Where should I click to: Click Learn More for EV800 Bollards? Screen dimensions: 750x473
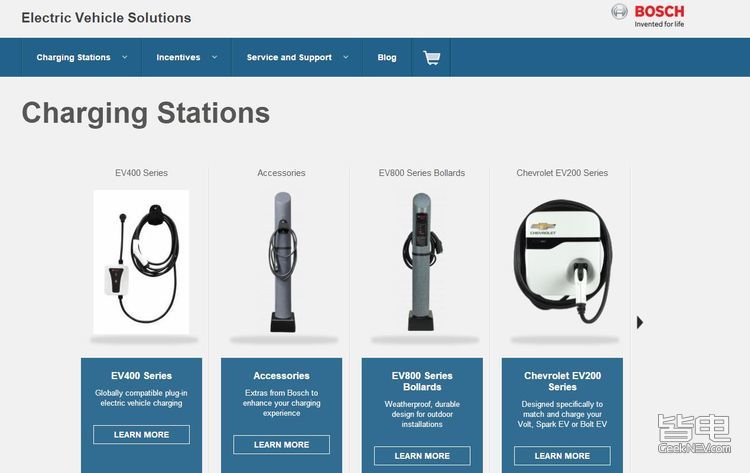pos(422,456)
